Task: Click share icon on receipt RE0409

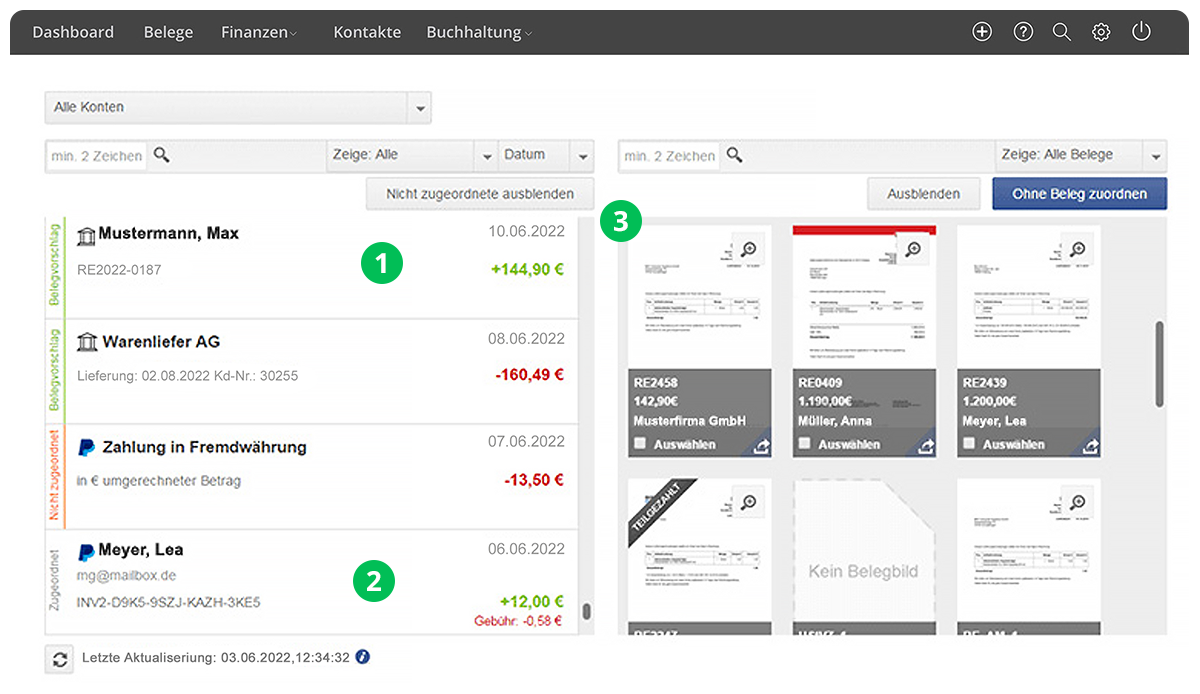Action: [x=925, y=445]
